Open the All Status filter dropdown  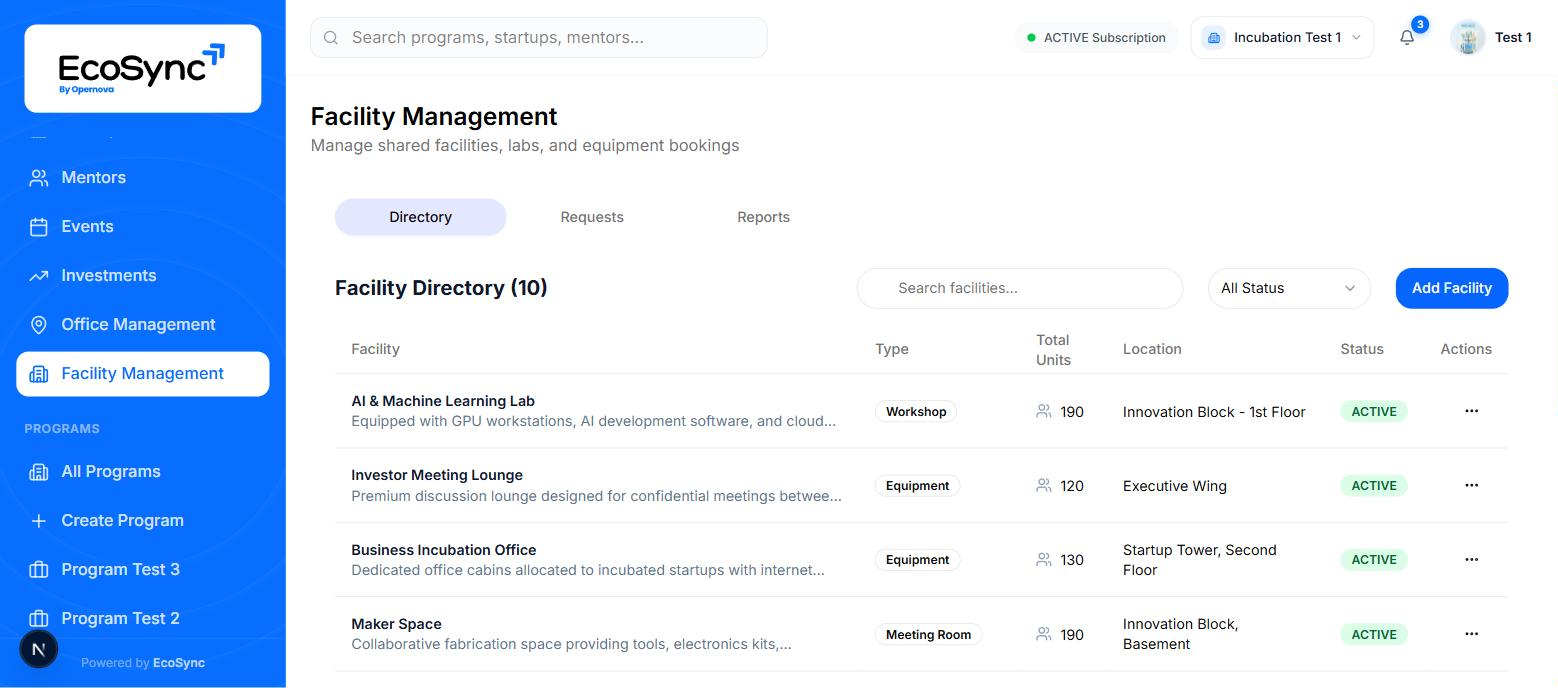coord(1289,288)
